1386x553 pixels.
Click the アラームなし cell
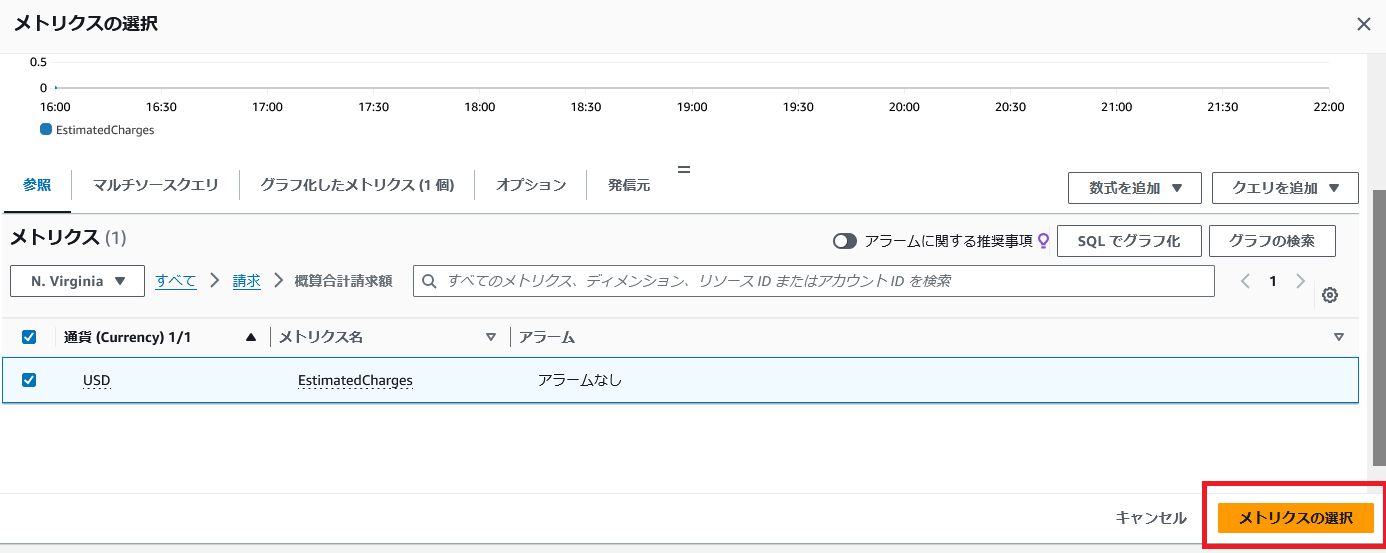coord(580,381)
